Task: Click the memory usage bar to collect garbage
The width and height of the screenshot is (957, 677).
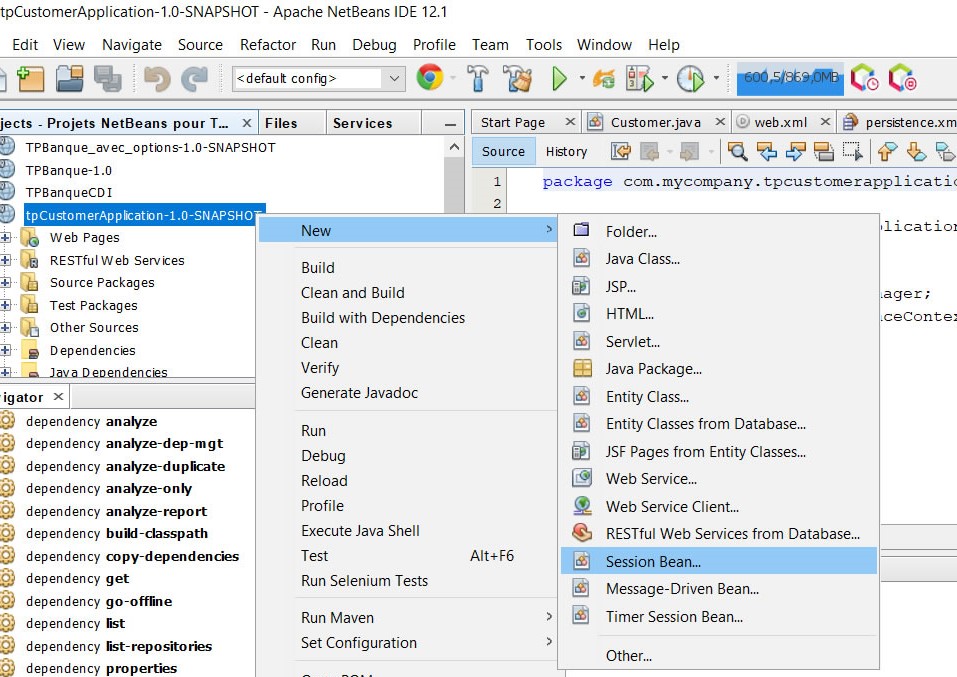Action: click(x=790, y=78)
